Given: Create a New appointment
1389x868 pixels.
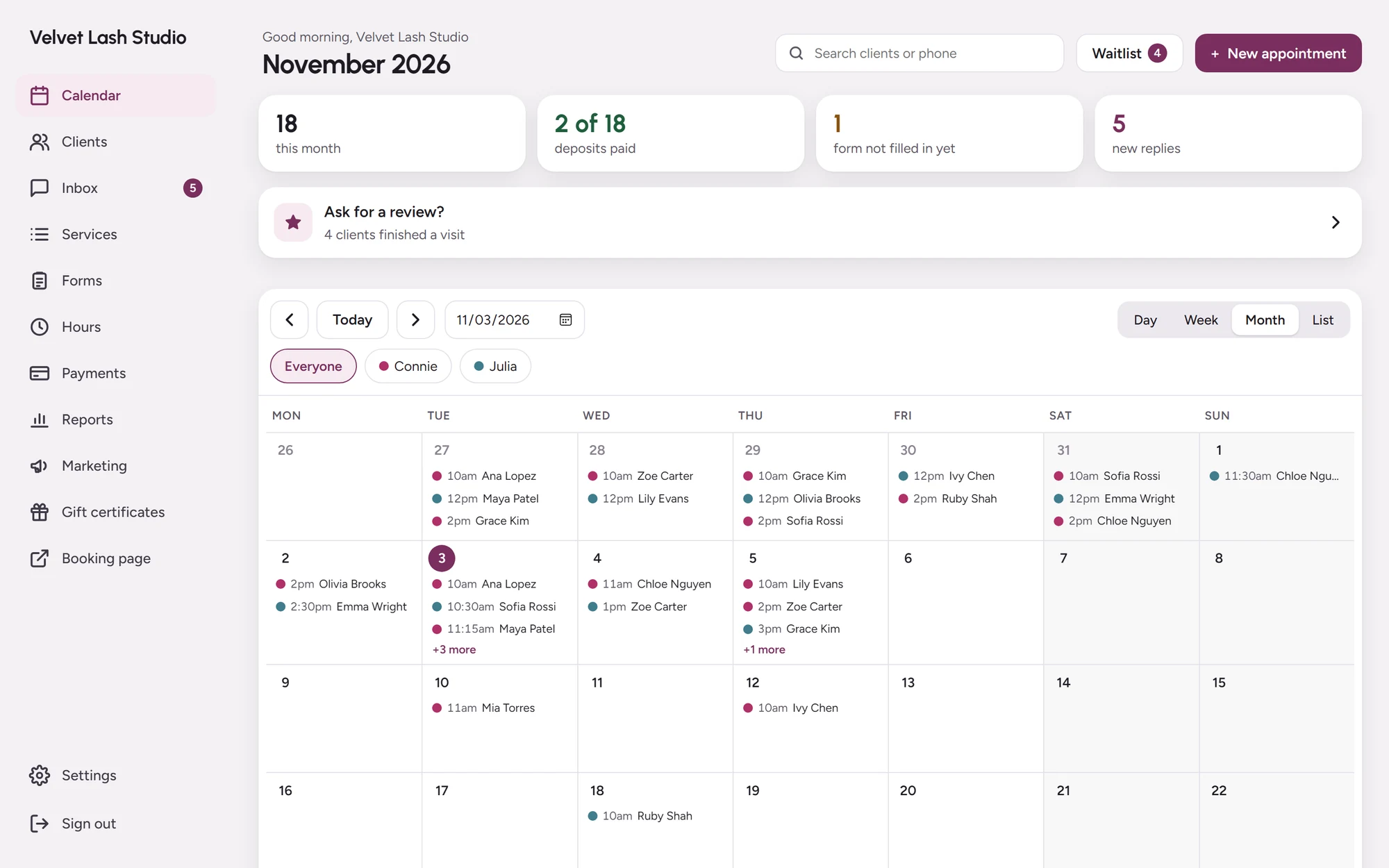Looking at the screenshot, I should [x=1278, y=53].
